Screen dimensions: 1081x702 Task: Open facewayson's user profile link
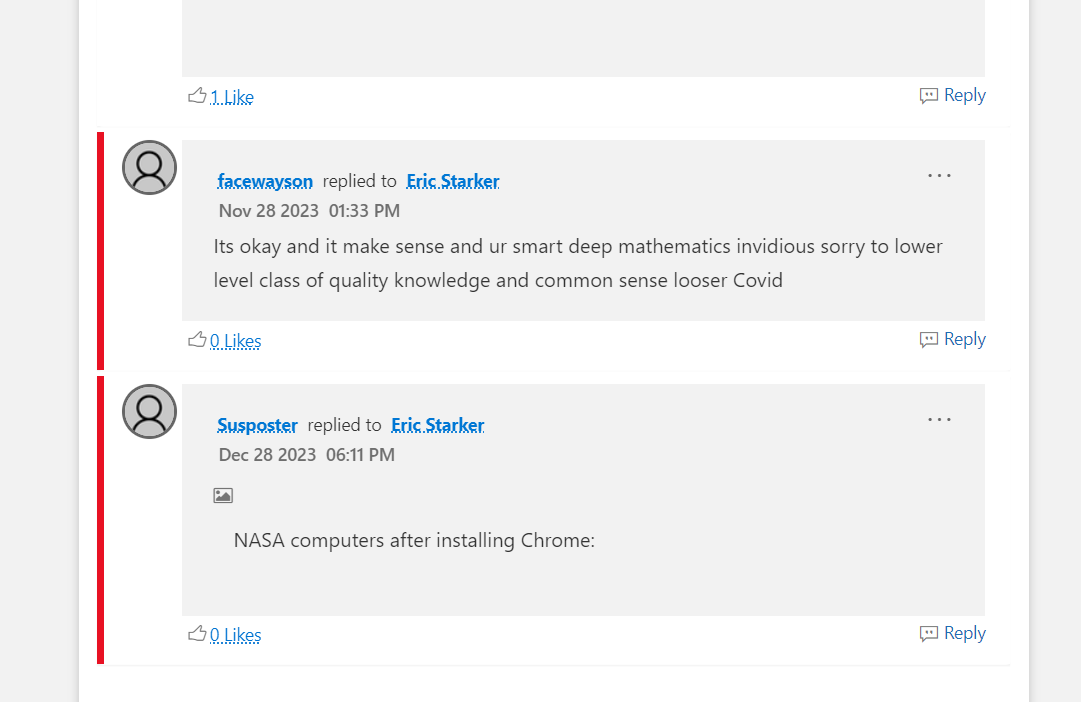[264, 181]
